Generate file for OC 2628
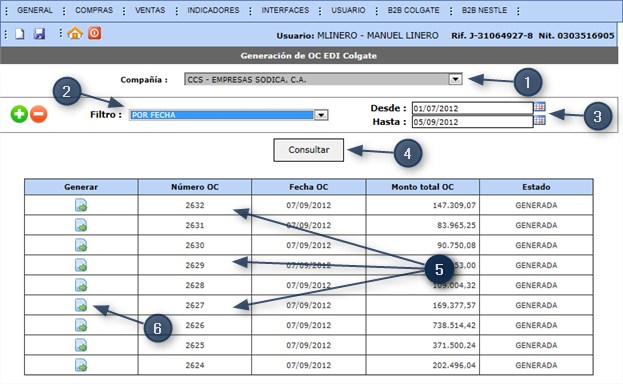The height and width of the screenshot is (384, 623). coord(81,285)
